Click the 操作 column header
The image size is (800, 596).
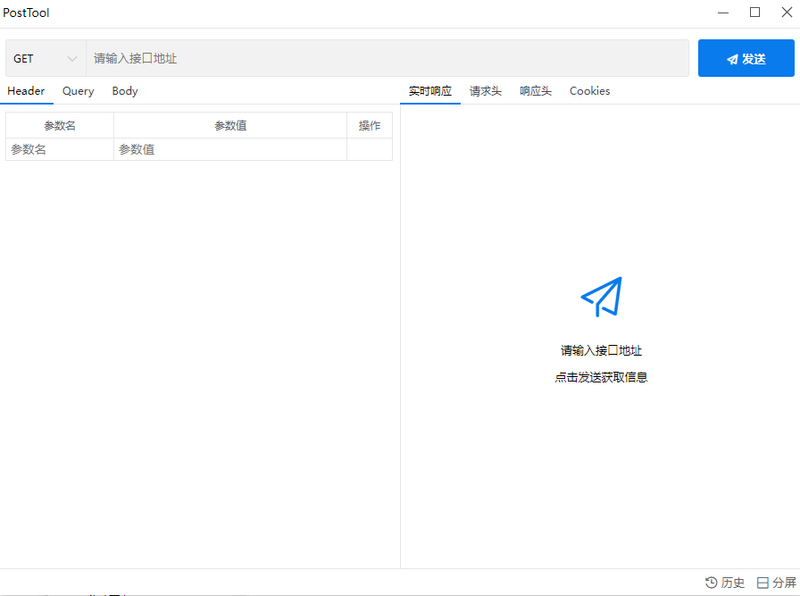tap(369, 126)
